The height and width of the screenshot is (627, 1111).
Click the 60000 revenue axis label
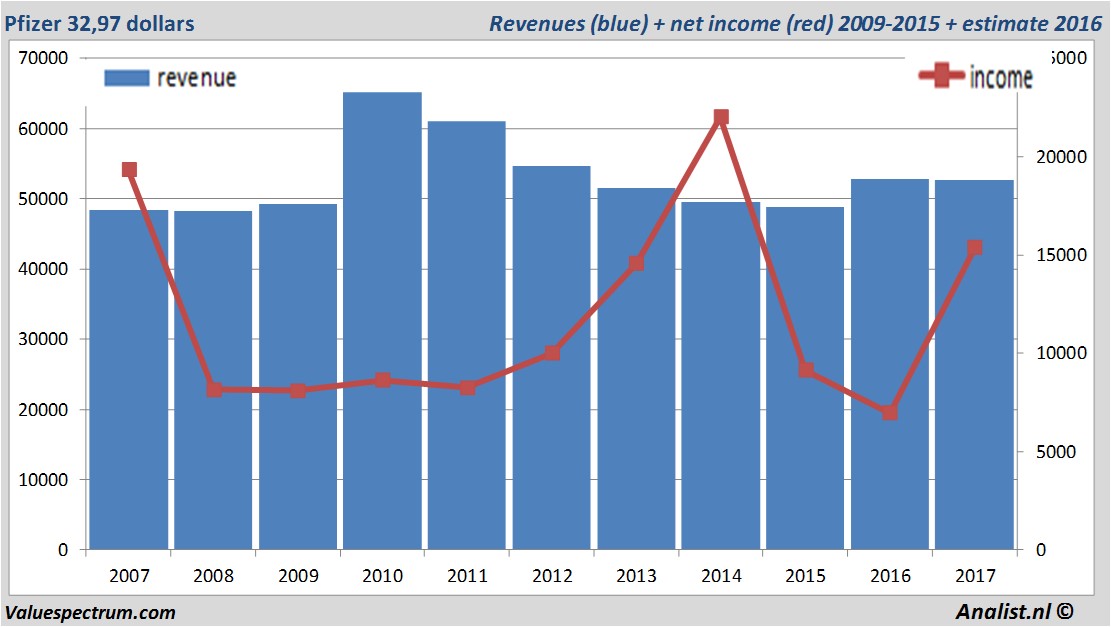[x=43, y=129]
